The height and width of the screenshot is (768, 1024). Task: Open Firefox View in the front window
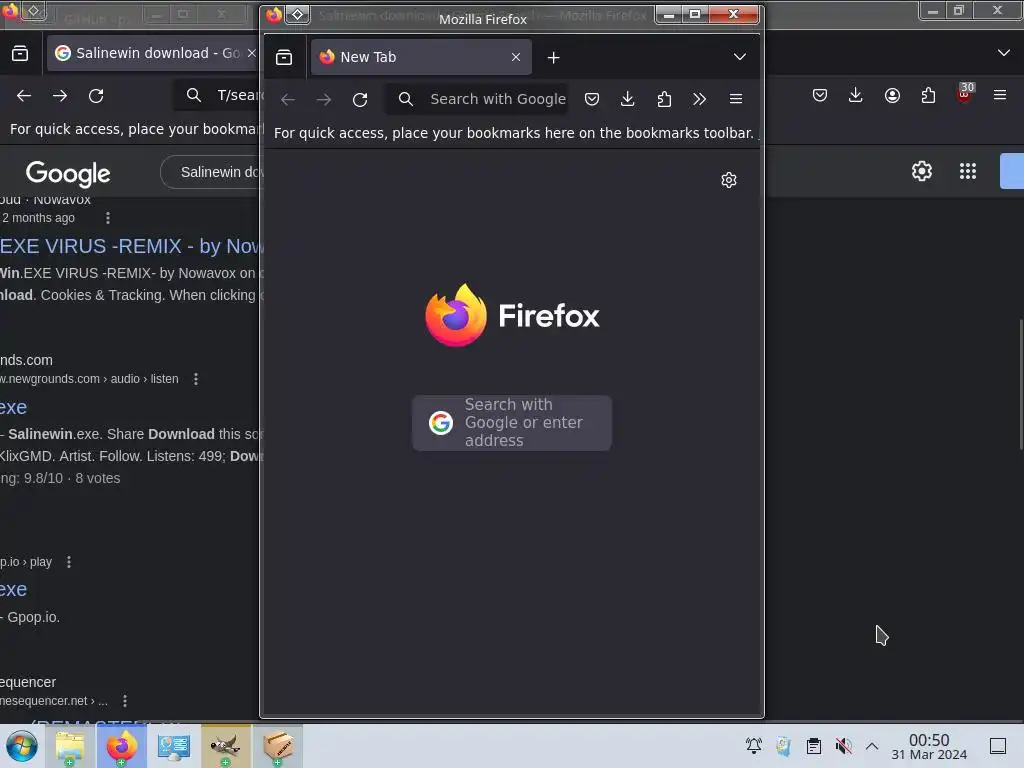tap(284, 57)
